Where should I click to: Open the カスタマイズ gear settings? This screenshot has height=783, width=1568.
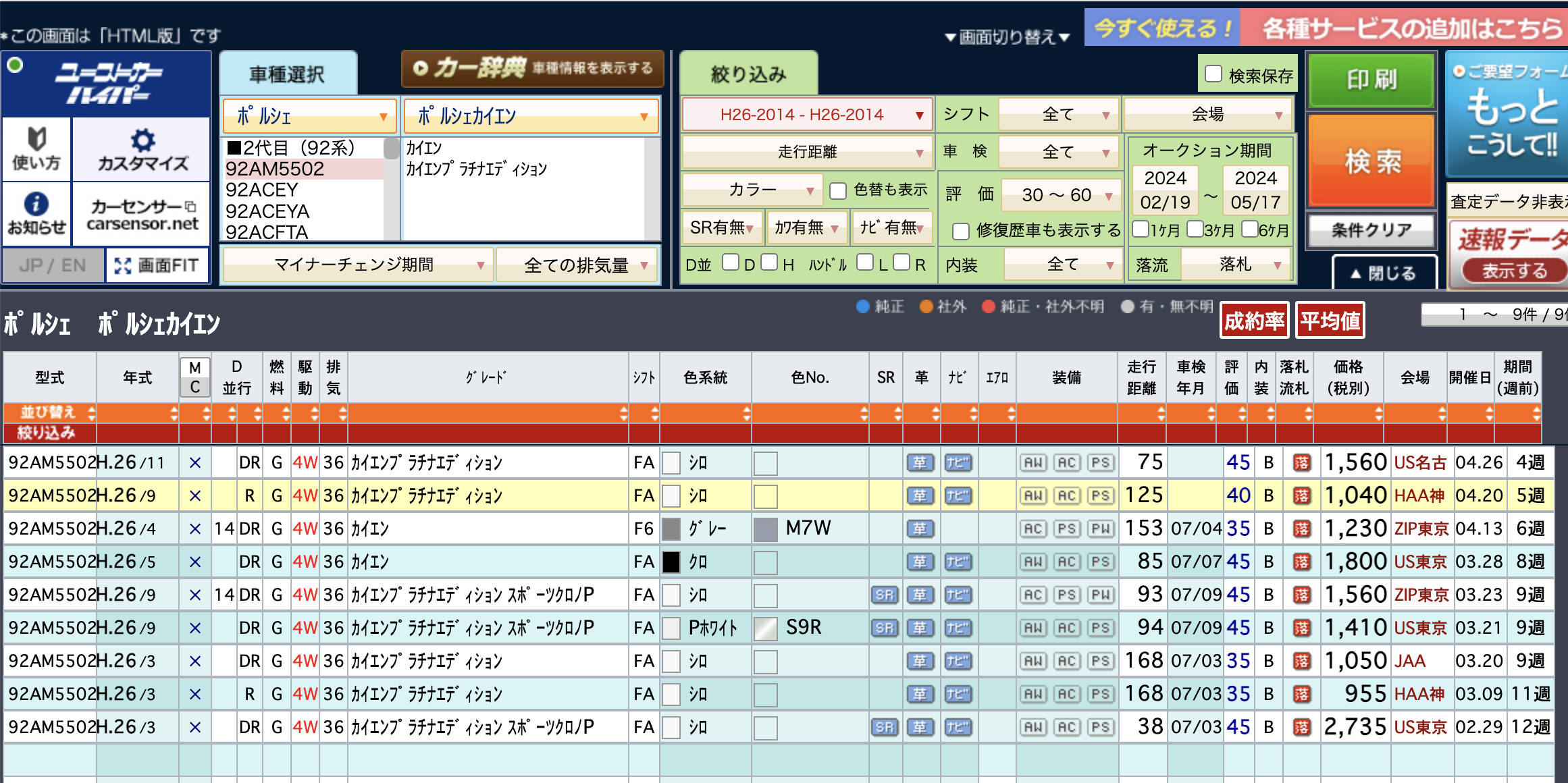142,148
